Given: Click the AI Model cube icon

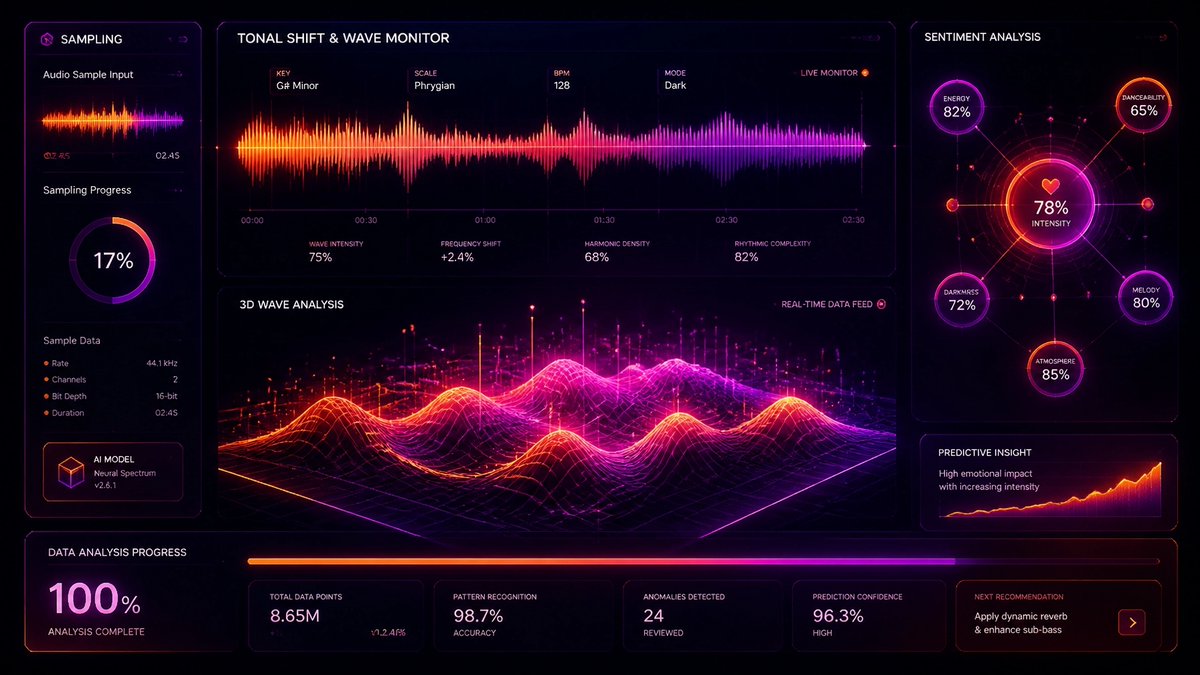Looking at the screenshot, I should [x=71, y=472].
